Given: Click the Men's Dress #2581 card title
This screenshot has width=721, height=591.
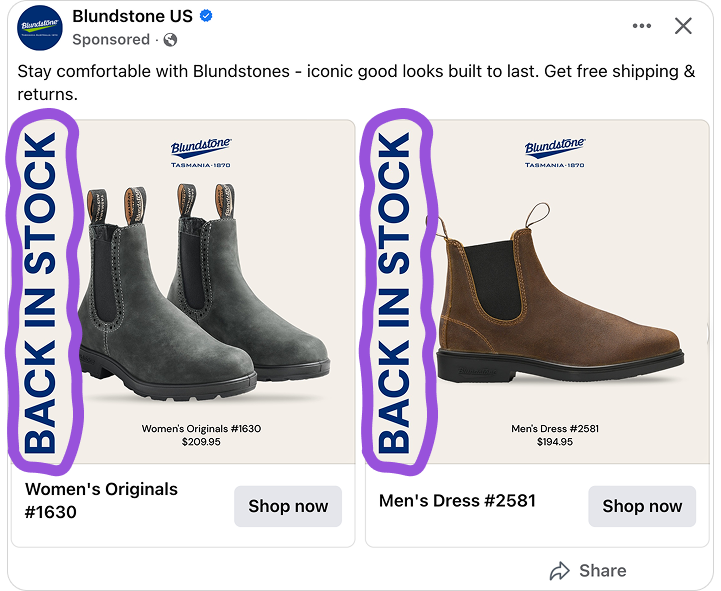Looking at the screenshot, I should click(x=458, y=500).
